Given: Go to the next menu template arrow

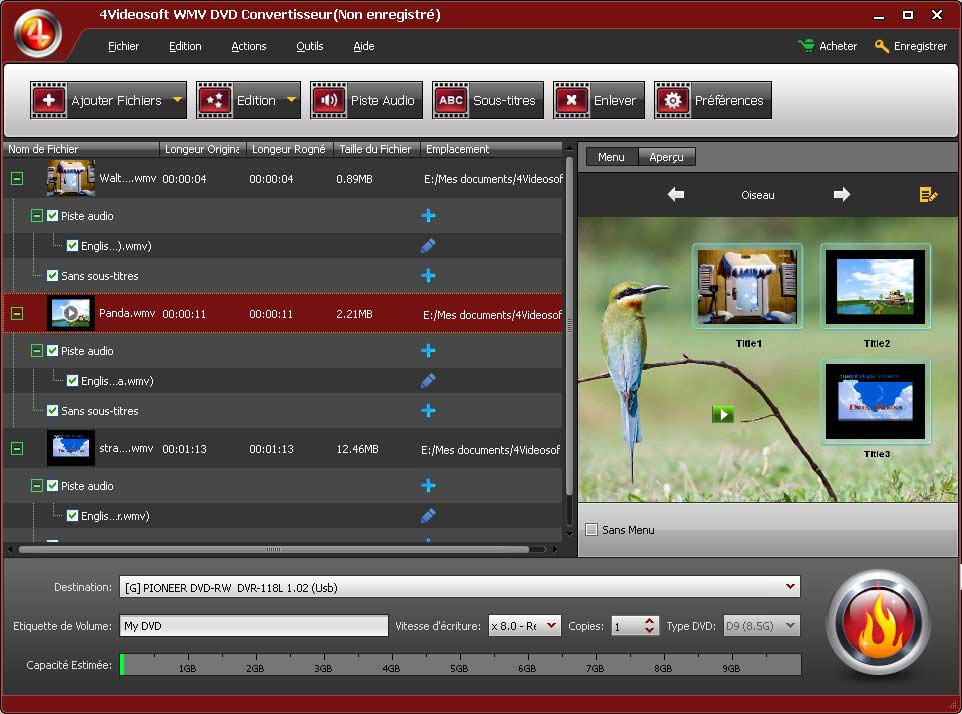Looking at the screenshot, I should [x=842, y=195].
